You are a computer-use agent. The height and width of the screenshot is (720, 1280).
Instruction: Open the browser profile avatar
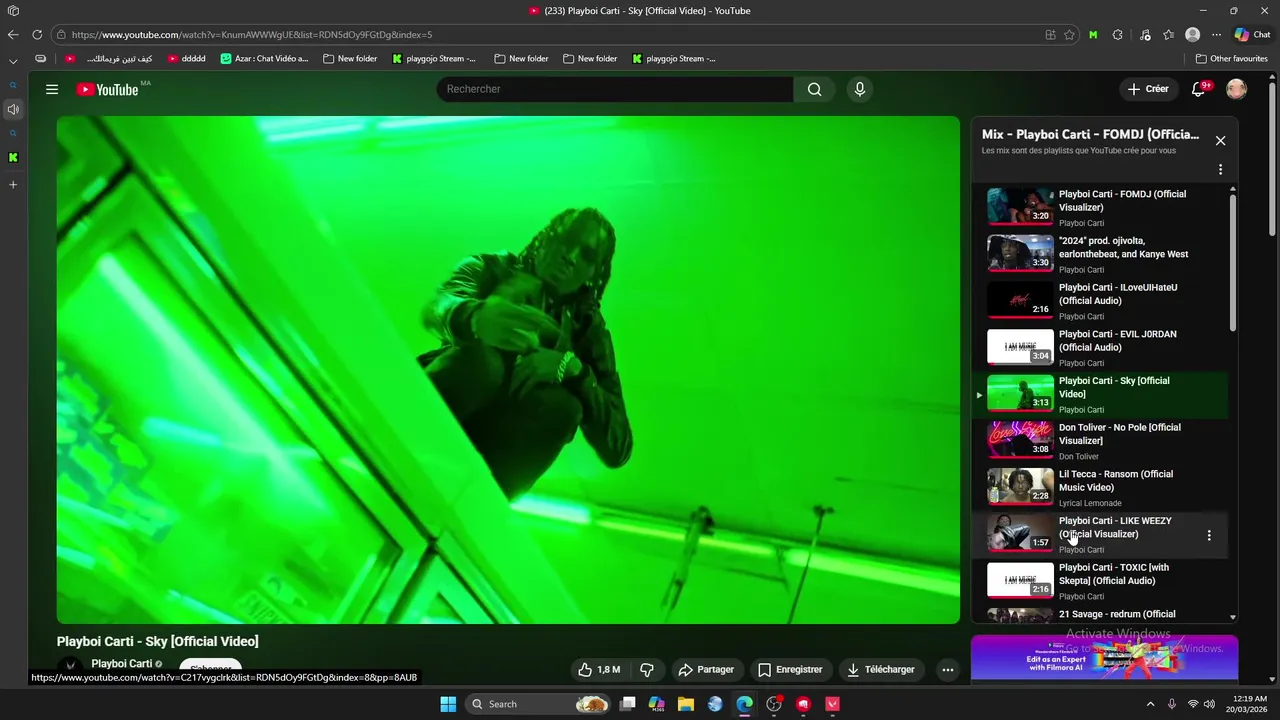point(1192,34)
